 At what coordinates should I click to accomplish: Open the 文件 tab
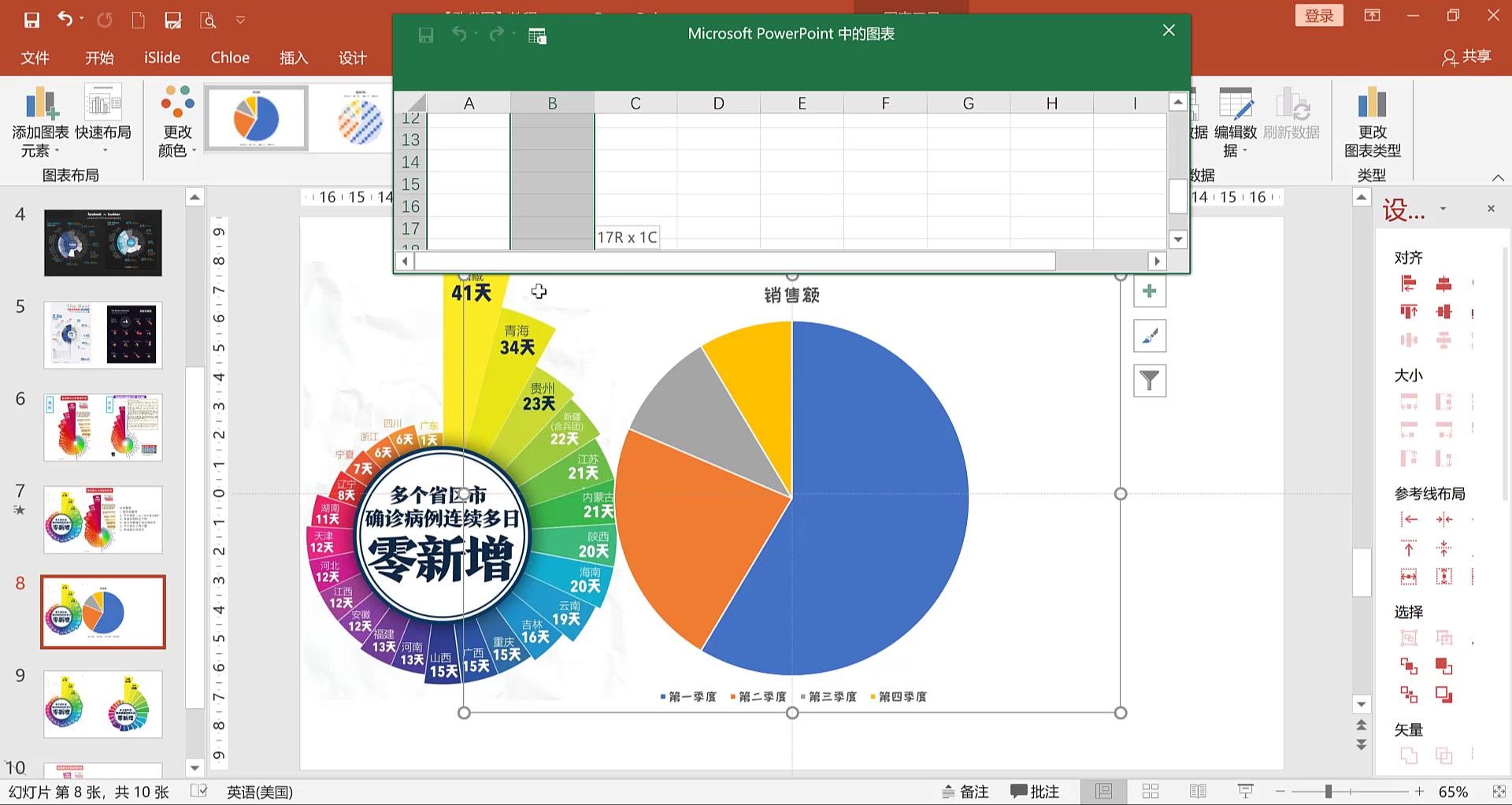click(x=35, y=57)
